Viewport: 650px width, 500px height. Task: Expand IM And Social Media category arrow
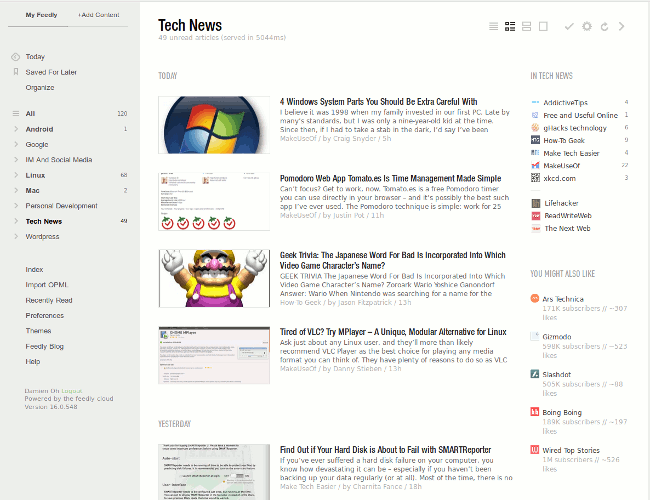pos(16,160)
